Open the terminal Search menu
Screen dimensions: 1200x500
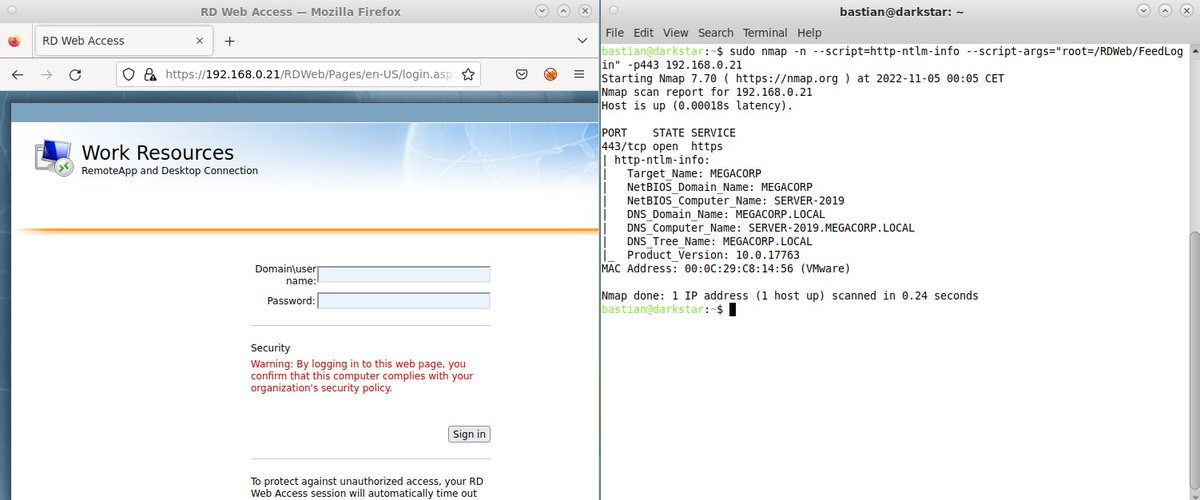(716, 33)
